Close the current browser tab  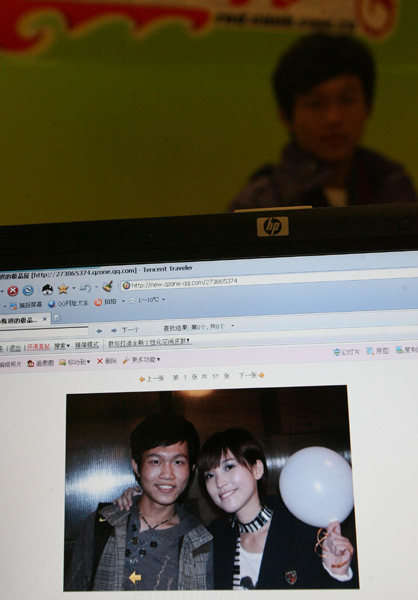(44, 319)
